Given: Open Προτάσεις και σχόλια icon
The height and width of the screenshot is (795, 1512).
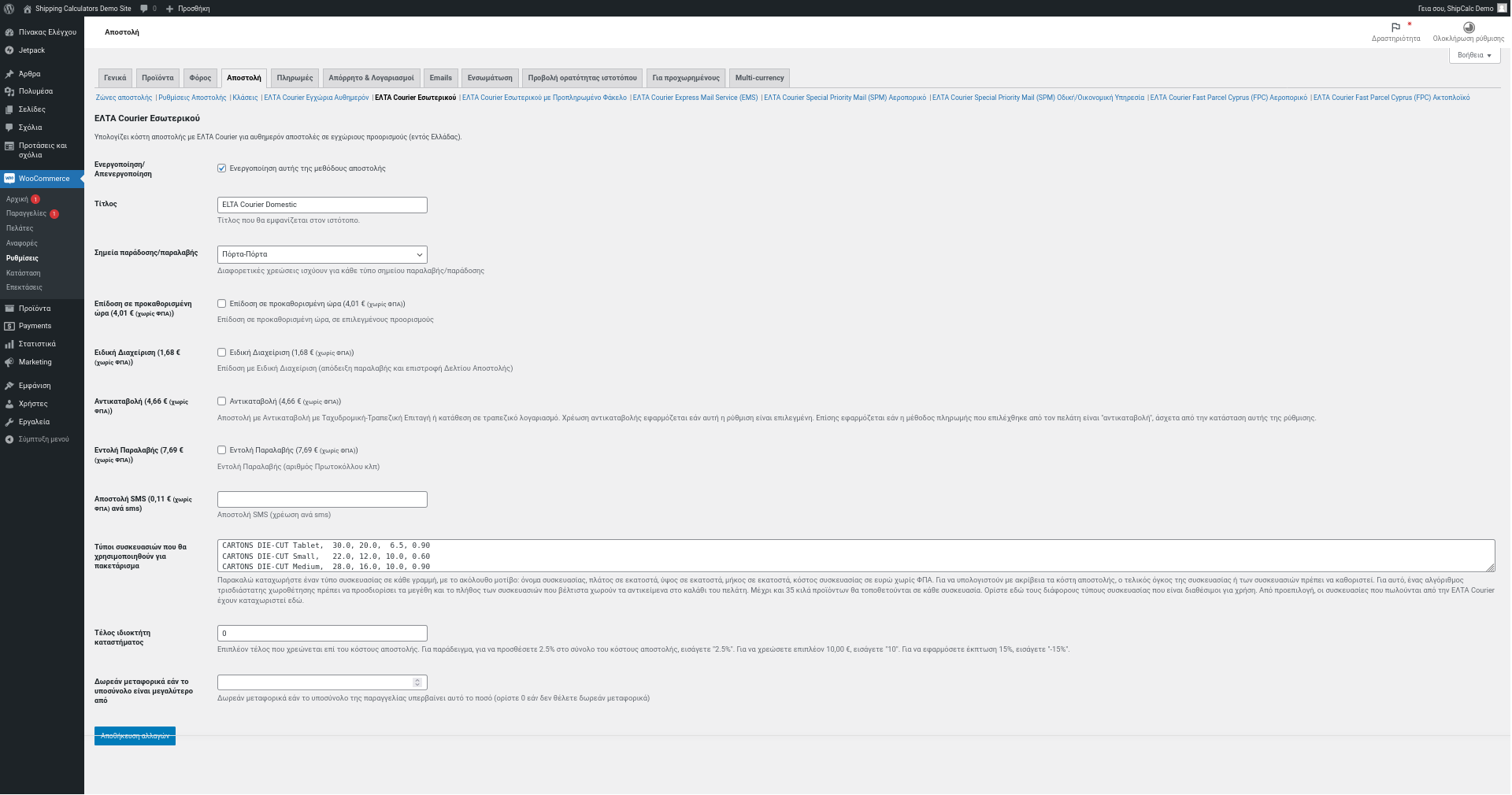Looking at the screenshot, I should click(x=9, y=146).
